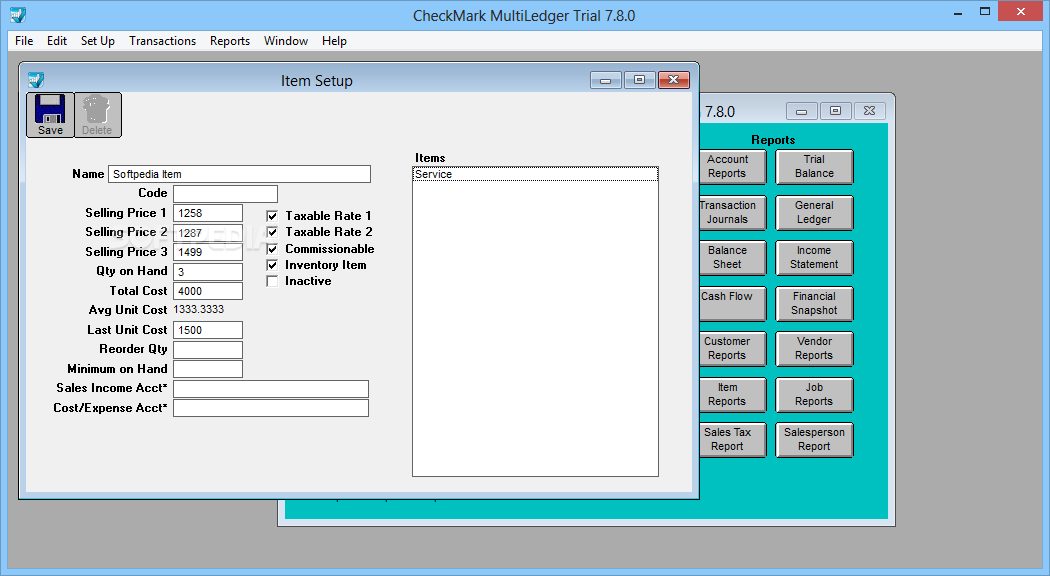Open the Help menu
The image size is (1050, 576).
click(334, 41)
